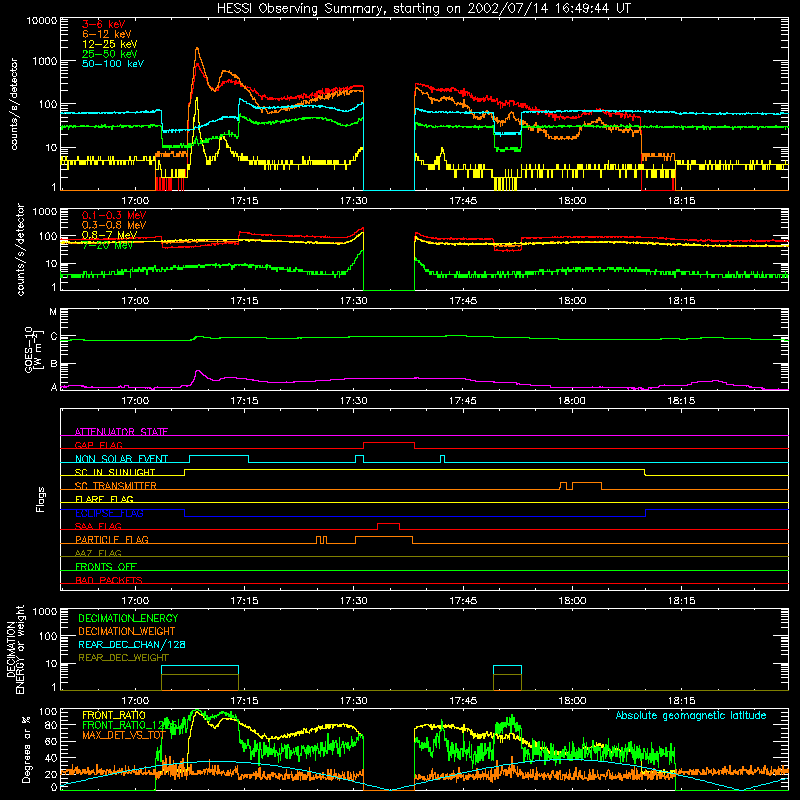The height and width of the screenshot is (800, 800).
Task: Select the SC_TRANSMITTER flag label
Action: click(x=115, y=486)
